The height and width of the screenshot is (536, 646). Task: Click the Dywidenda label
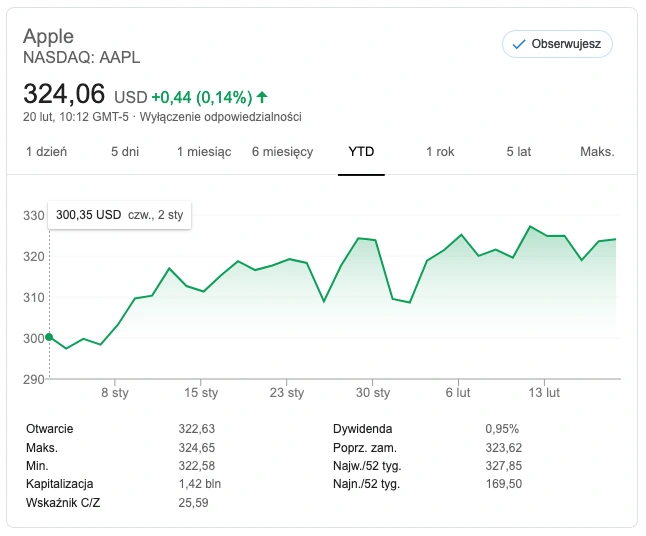coord(363,429)
